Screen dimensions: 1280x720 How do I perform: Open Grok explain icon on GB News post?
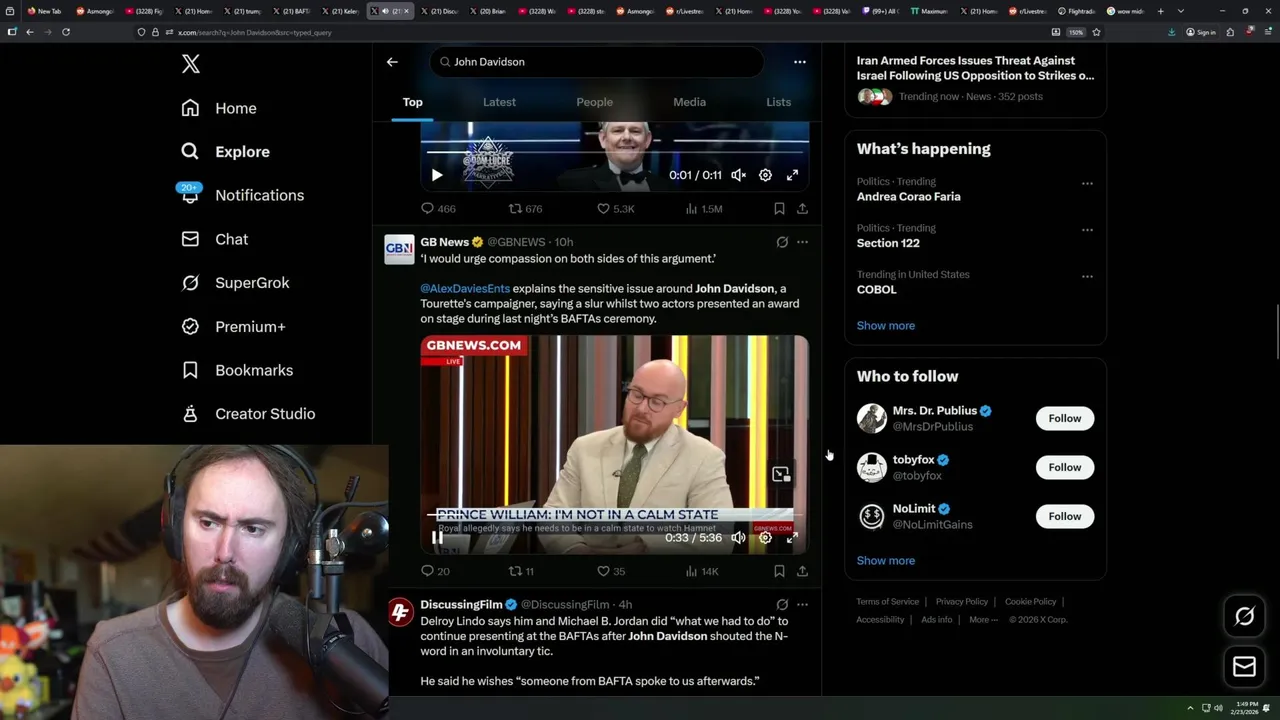pyautogui.click(x=782, y=242)
